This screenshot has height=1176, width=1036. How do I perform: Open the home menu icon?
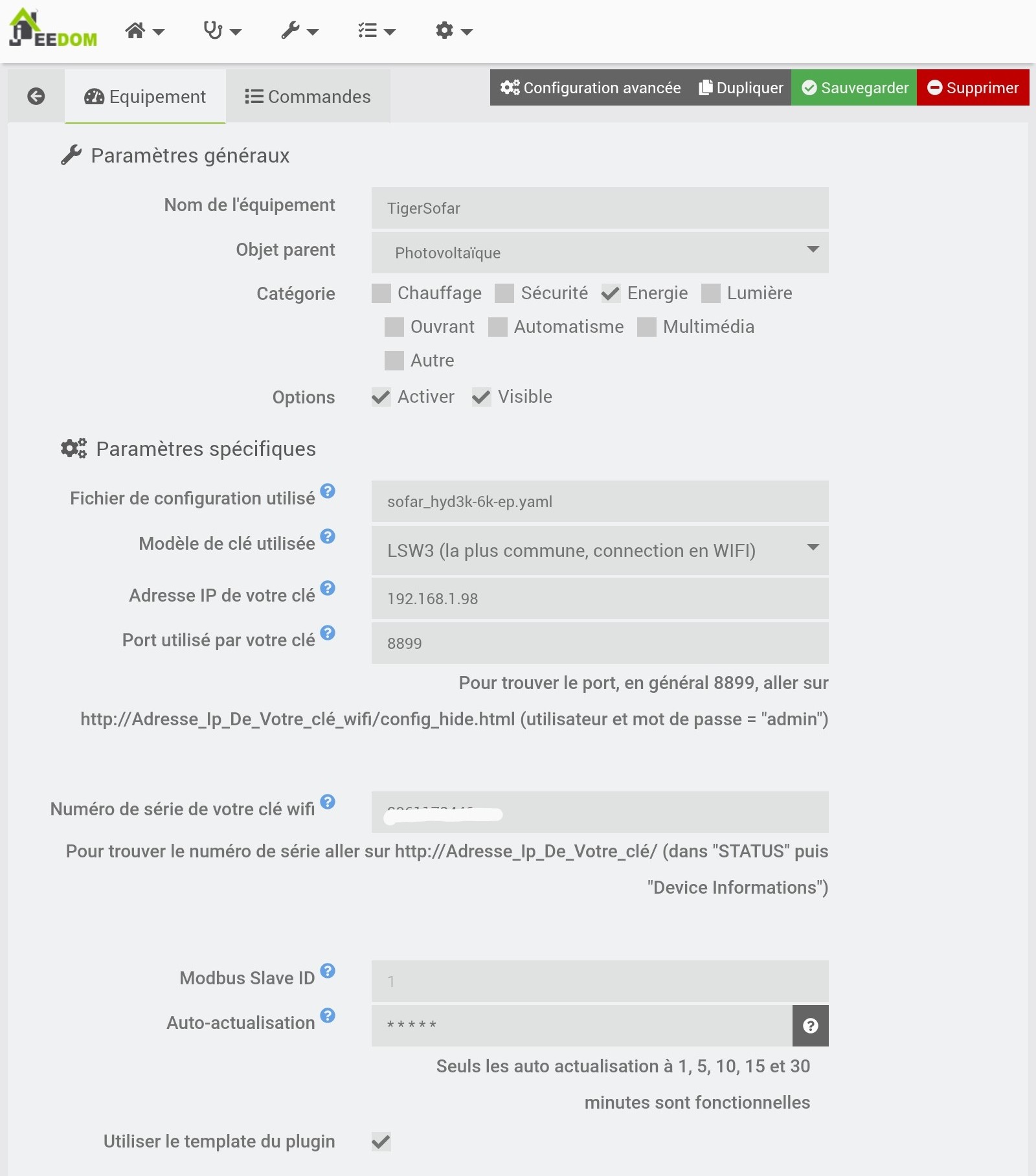coord(144,30)
